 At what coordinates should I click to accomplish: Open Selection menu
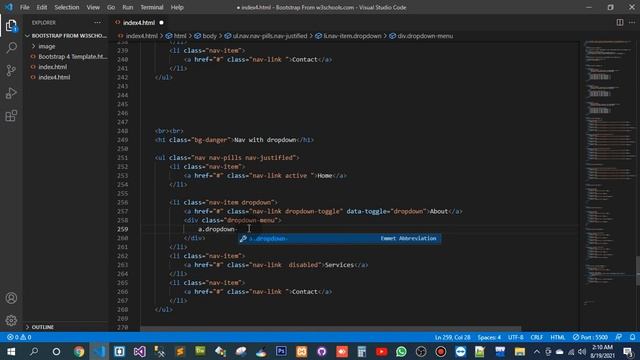(x=67, y=7)
